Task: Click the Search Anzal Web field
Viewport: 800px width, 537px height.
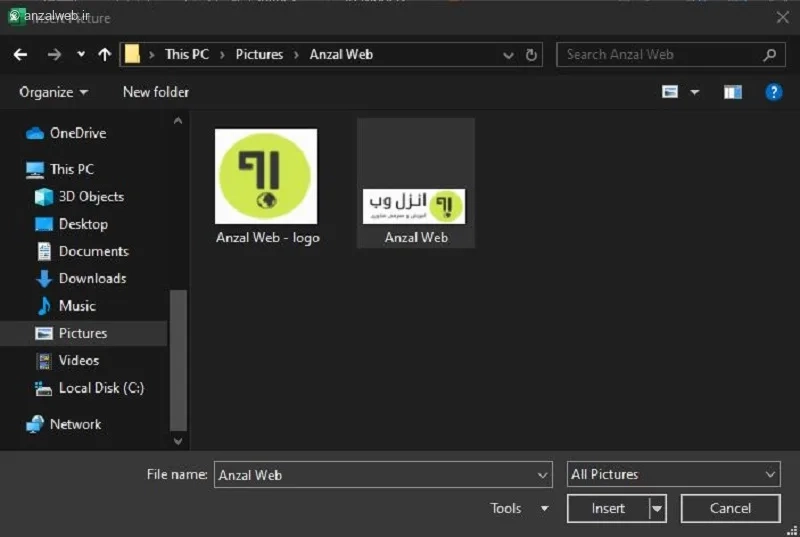Action: coord(671,55)
